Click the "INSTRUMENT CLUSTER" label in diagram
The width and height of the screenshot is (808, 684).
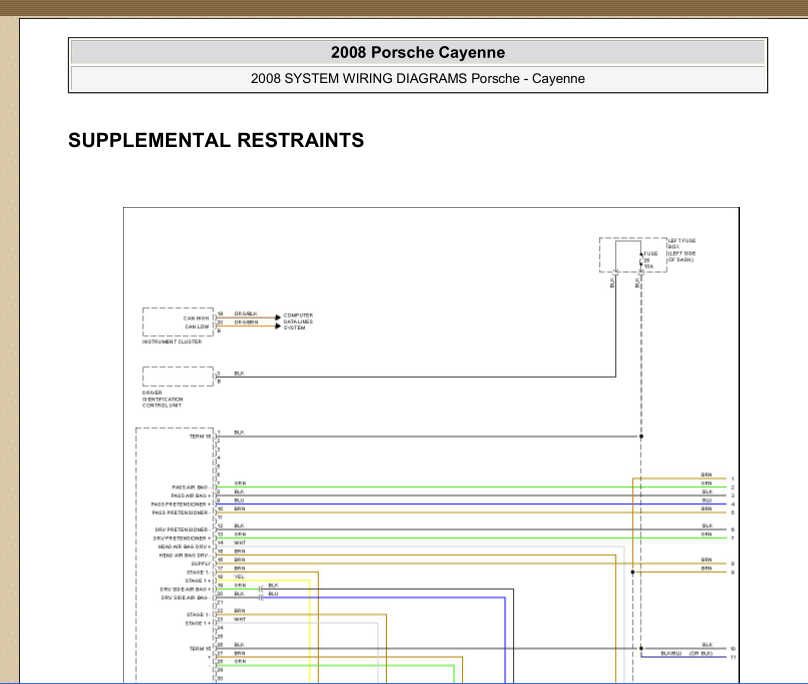pyautogui.click(x=172, y=342)
